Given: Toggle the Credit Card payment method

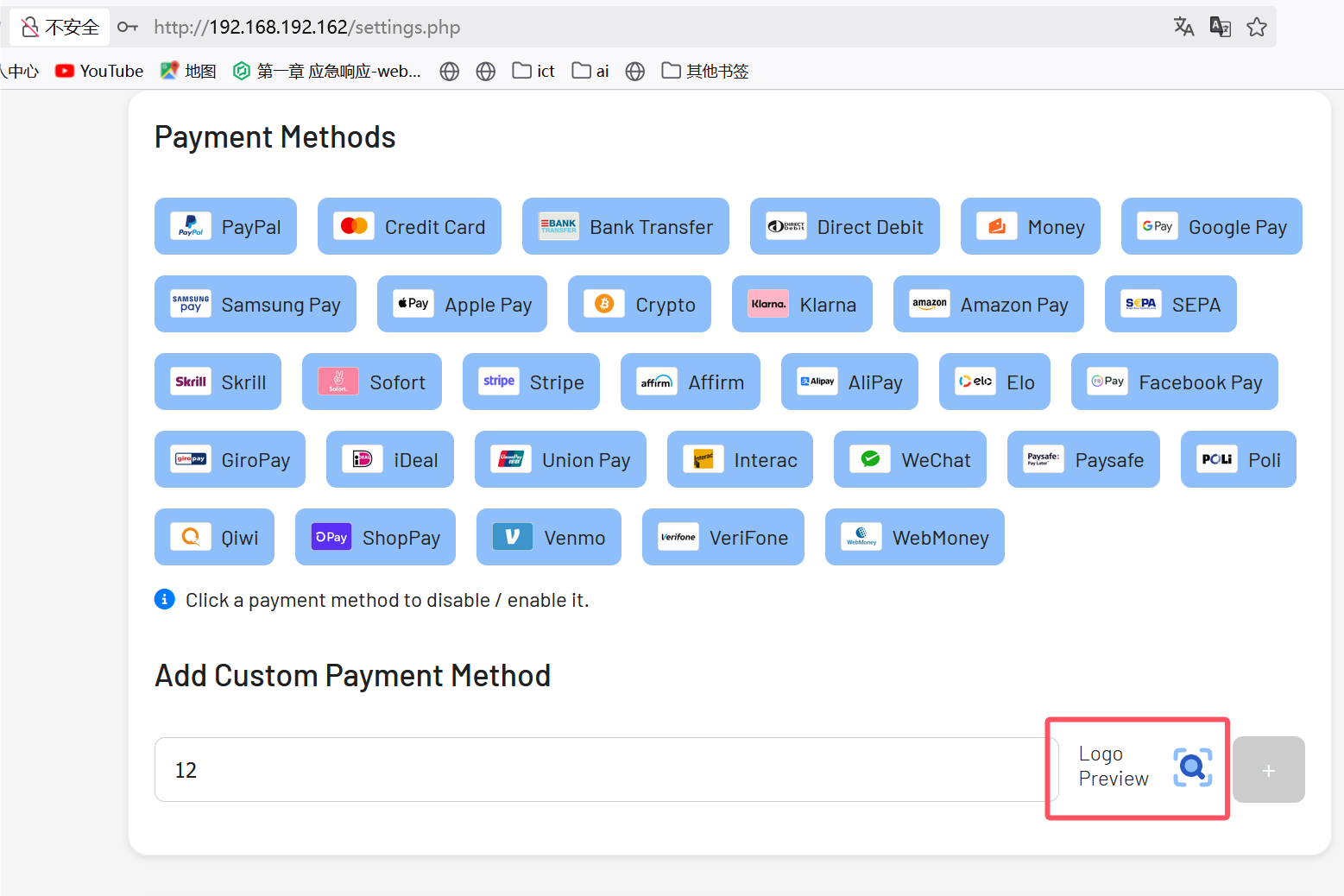Looking at the screenshot, I should (409, 226).
